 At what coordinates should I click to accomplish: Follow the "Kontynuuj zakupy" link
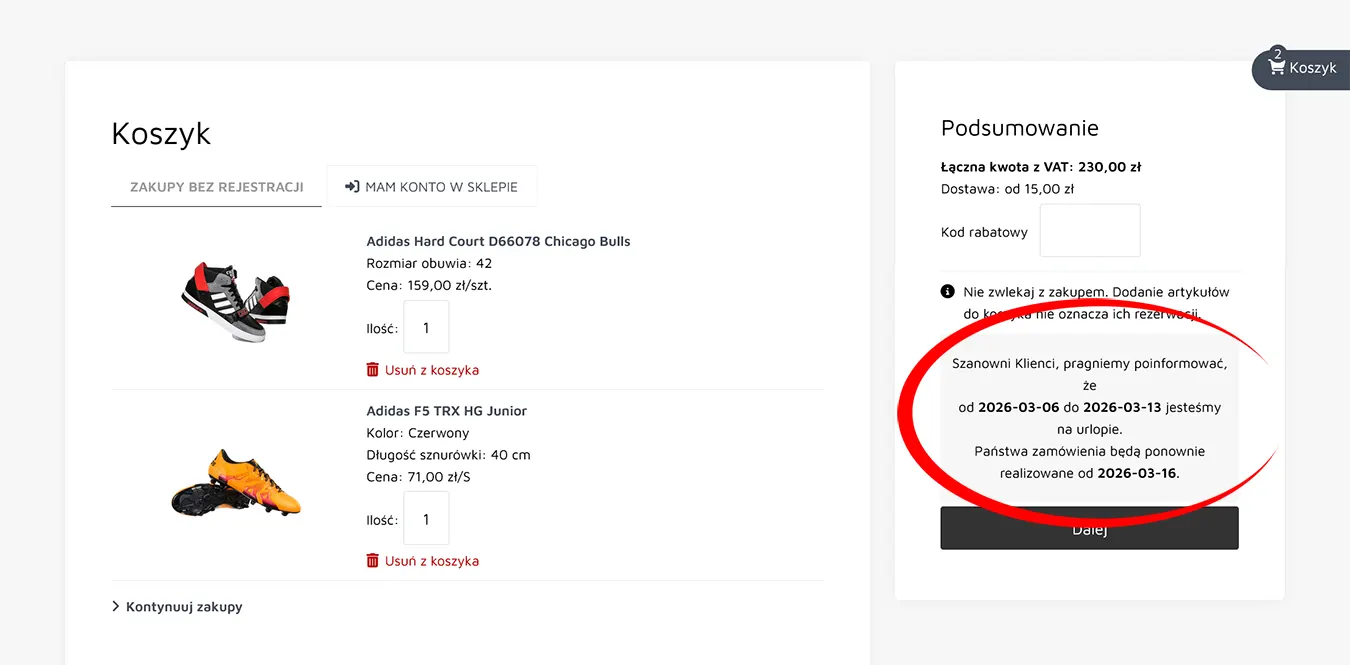point(184,606)
